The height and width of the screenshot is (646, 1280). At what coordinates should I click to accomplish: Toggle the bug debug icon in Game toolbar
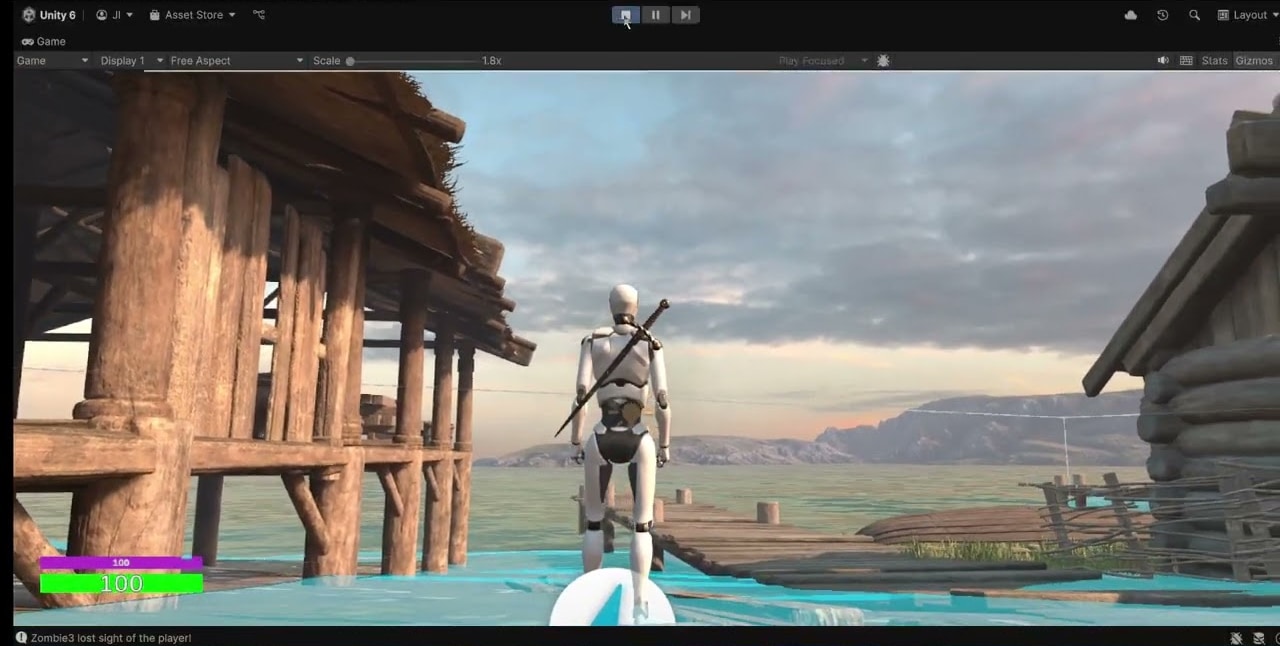point(883,61)
